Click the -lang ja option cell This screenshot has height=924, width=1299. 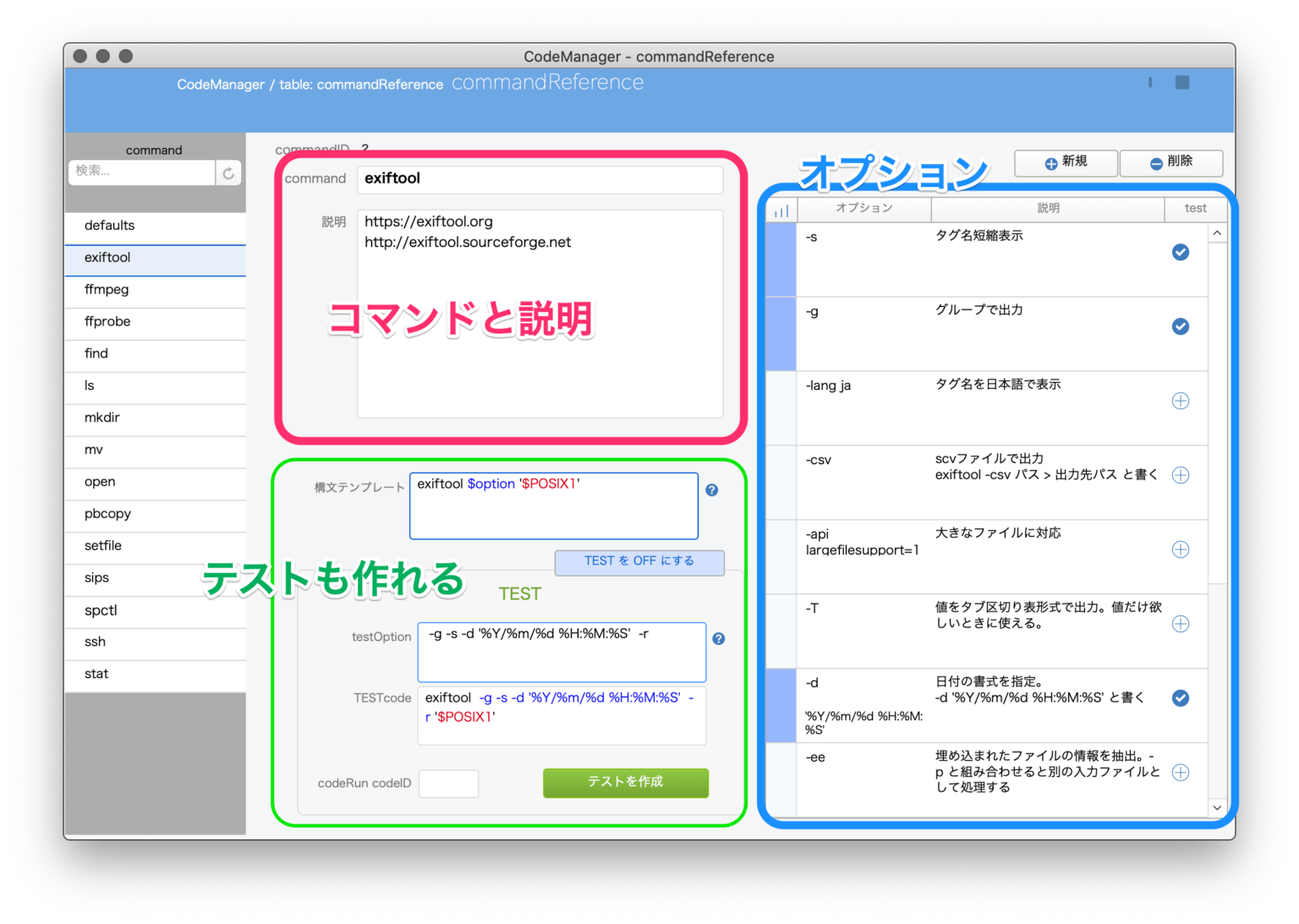863,408
